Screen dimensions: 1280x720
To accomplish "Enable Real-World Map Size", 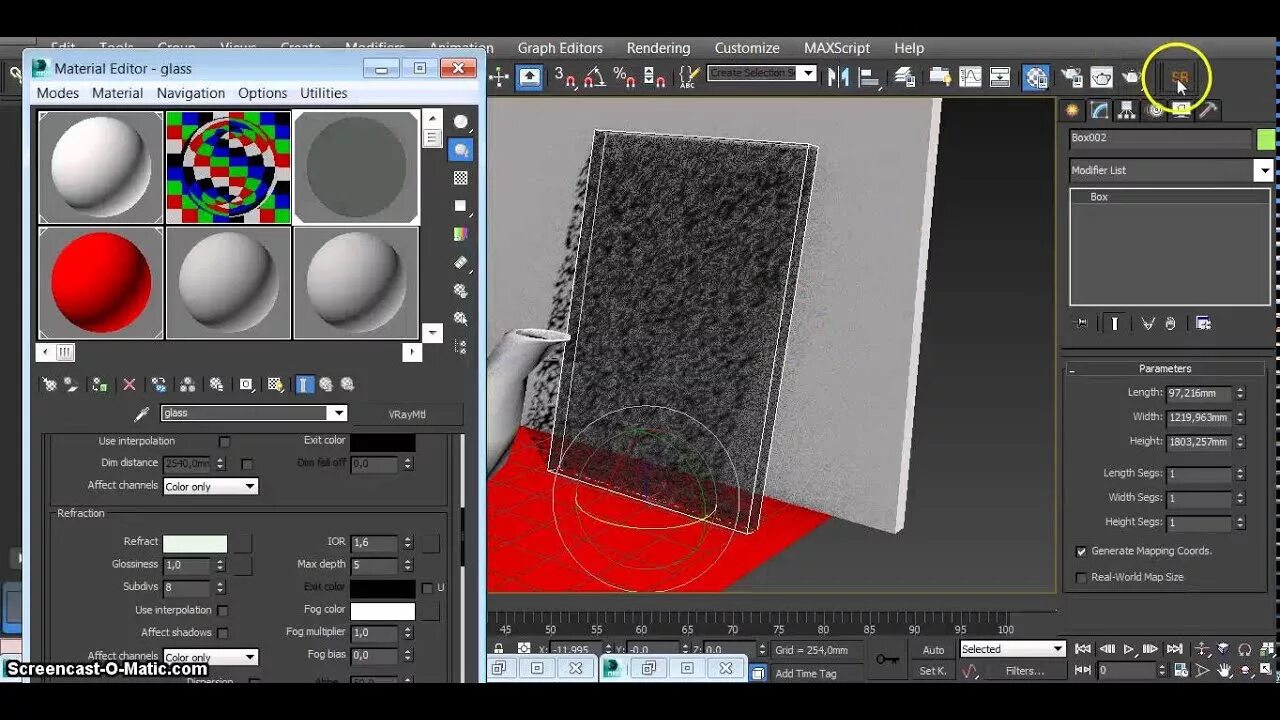I will pos(1081,576).
